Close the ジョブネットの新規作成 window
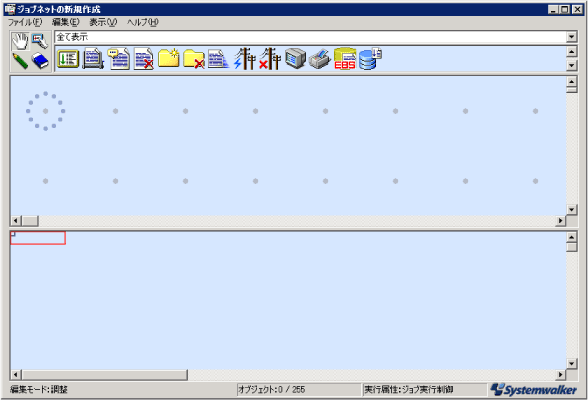The width and height of the screenshot is (588, 400). 578,9
